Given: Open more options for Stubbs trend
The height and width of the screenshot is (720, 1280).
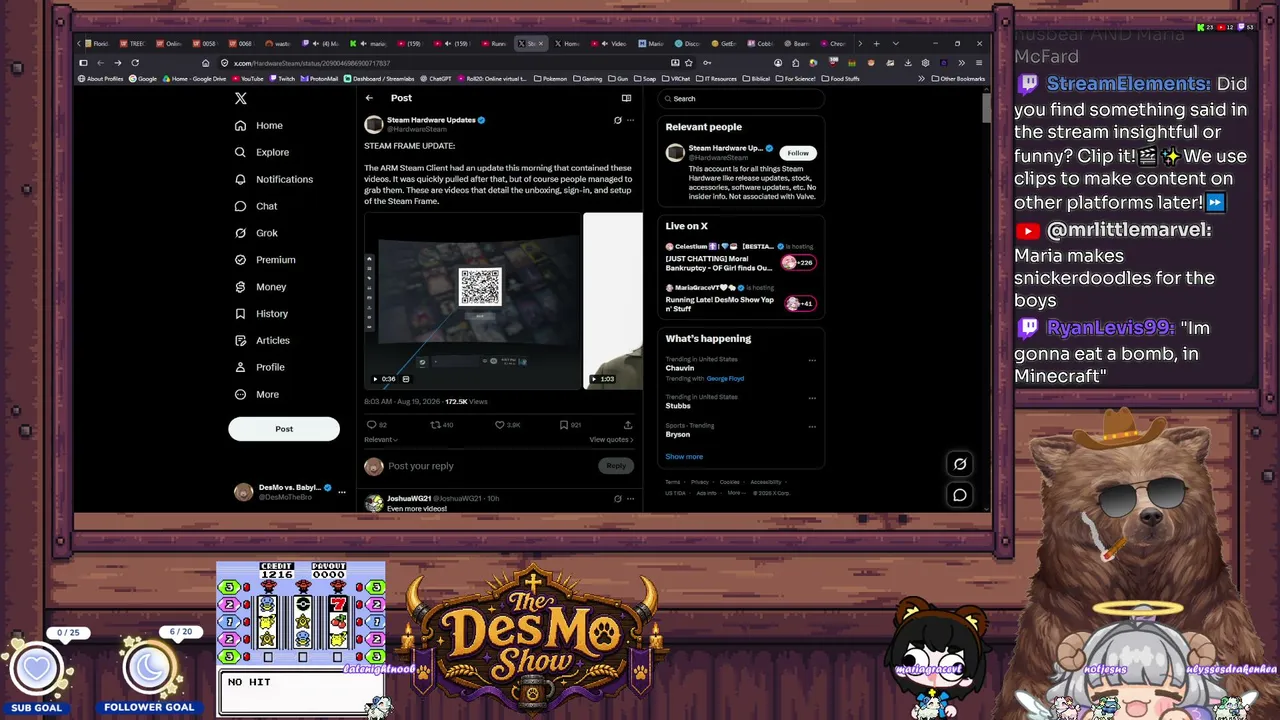Looking at the screenshot, I should pos(812,397).
